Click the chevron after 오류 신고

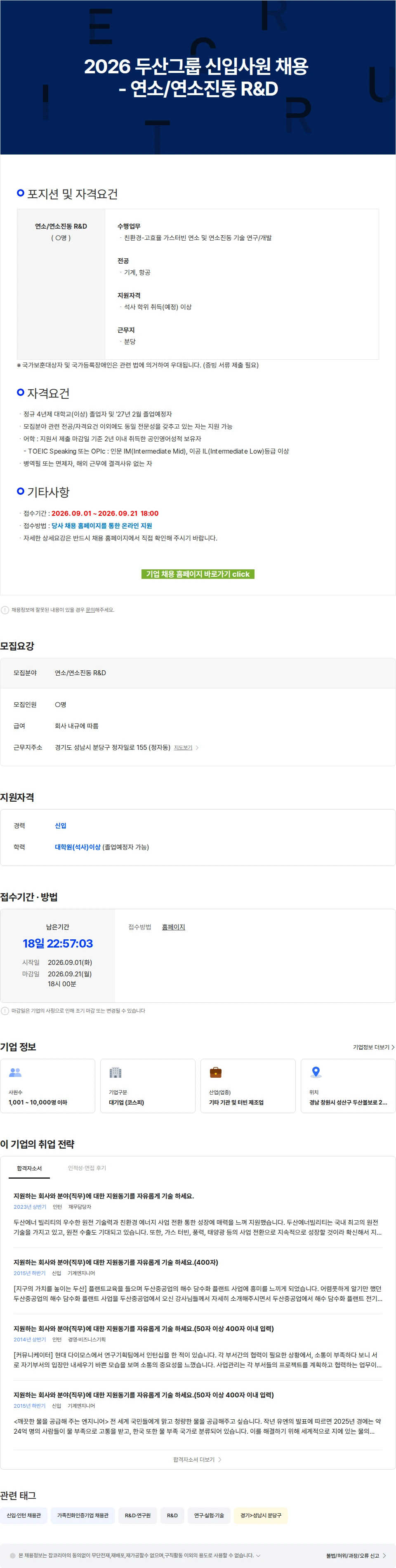pyautogui.click(x=384, y=1556)
